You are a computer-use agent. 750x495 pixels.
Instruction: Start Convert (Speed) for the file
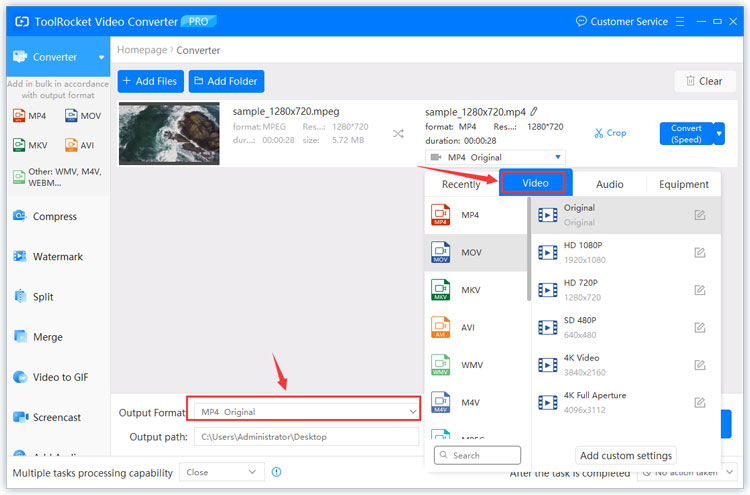pos(686,133)
